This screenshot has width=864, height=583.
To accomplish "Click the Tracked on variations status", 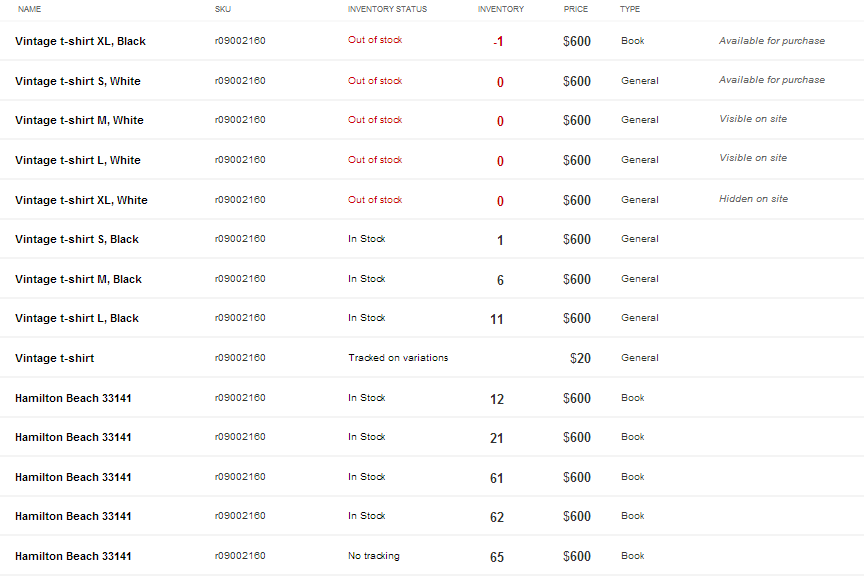I will tap(398, 358).
